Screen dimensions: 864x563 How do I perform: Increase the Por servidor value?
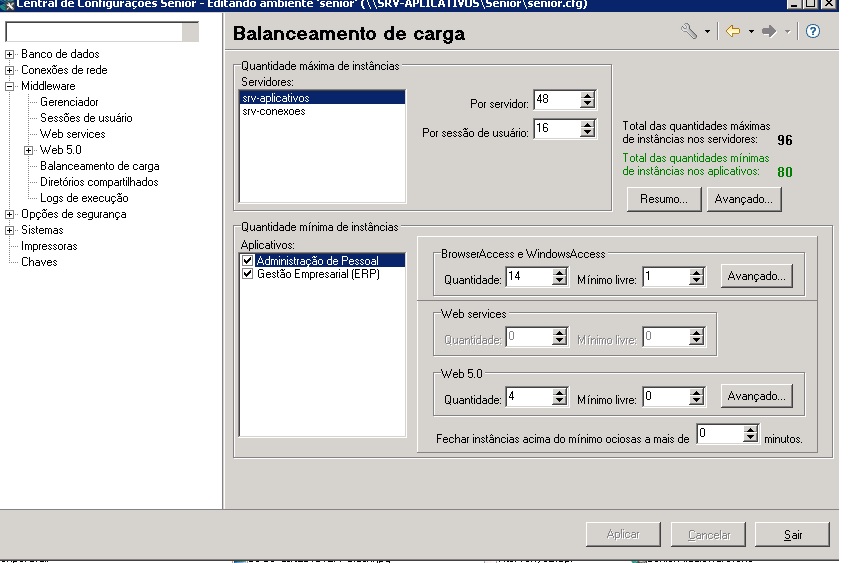coord(588,95)
